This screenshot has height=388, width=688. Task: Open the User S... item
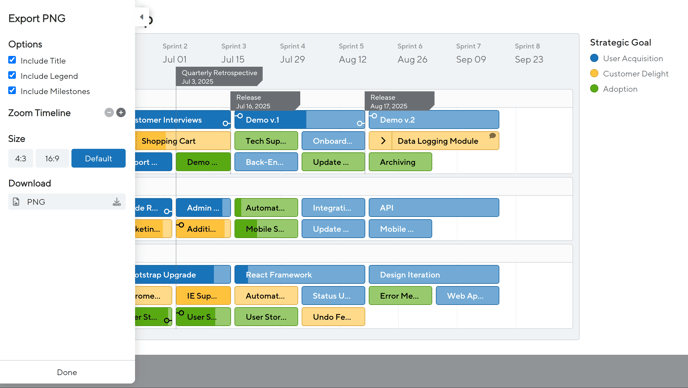pyautogui.click(x=203, y=316)
